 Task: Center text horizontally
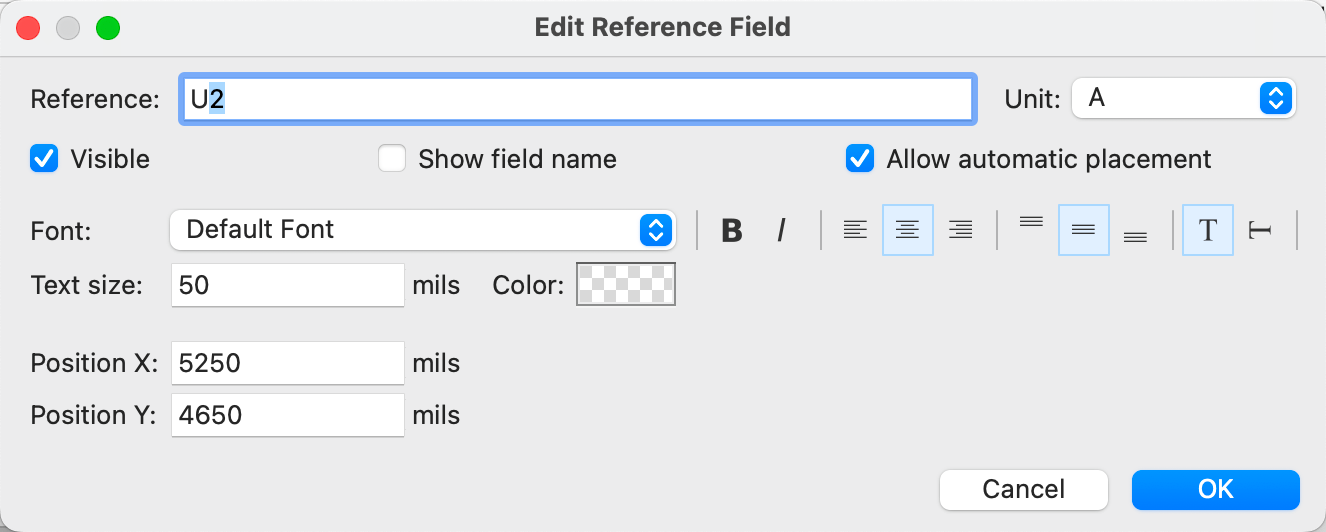pos(907,230)
